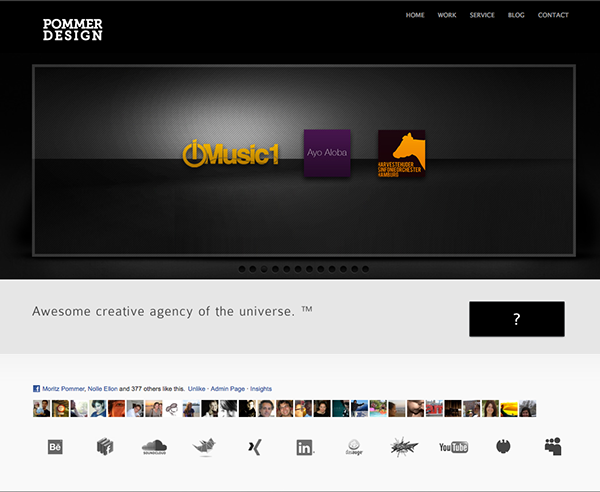600x492 pixels.
Task: Visit the dasauge icon
Action: pyautogui.click(x=354, y=447)
